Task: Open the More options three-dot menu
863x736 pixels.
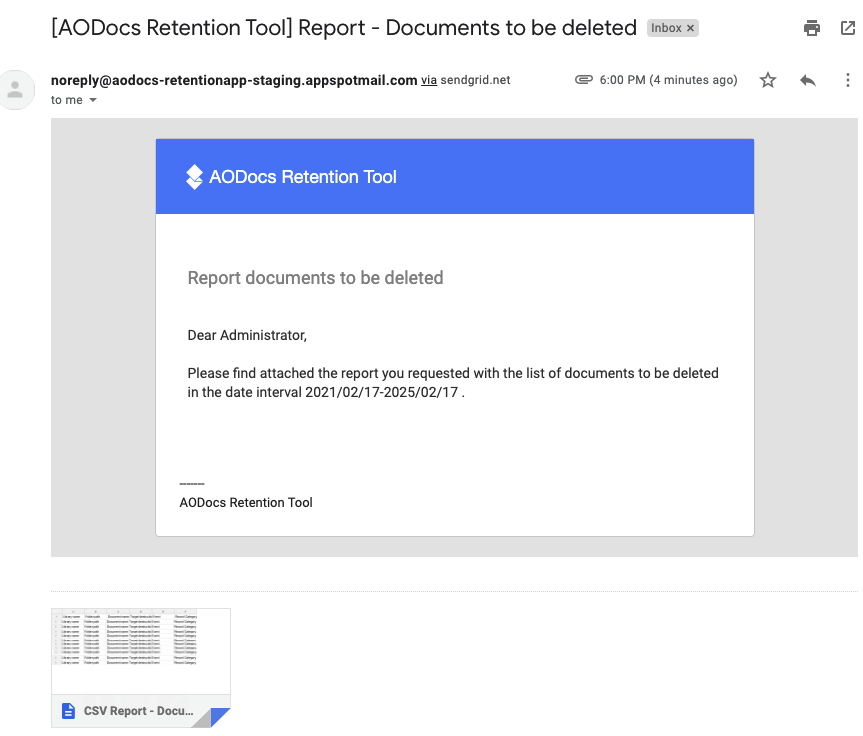Action: tap(848, 80)
